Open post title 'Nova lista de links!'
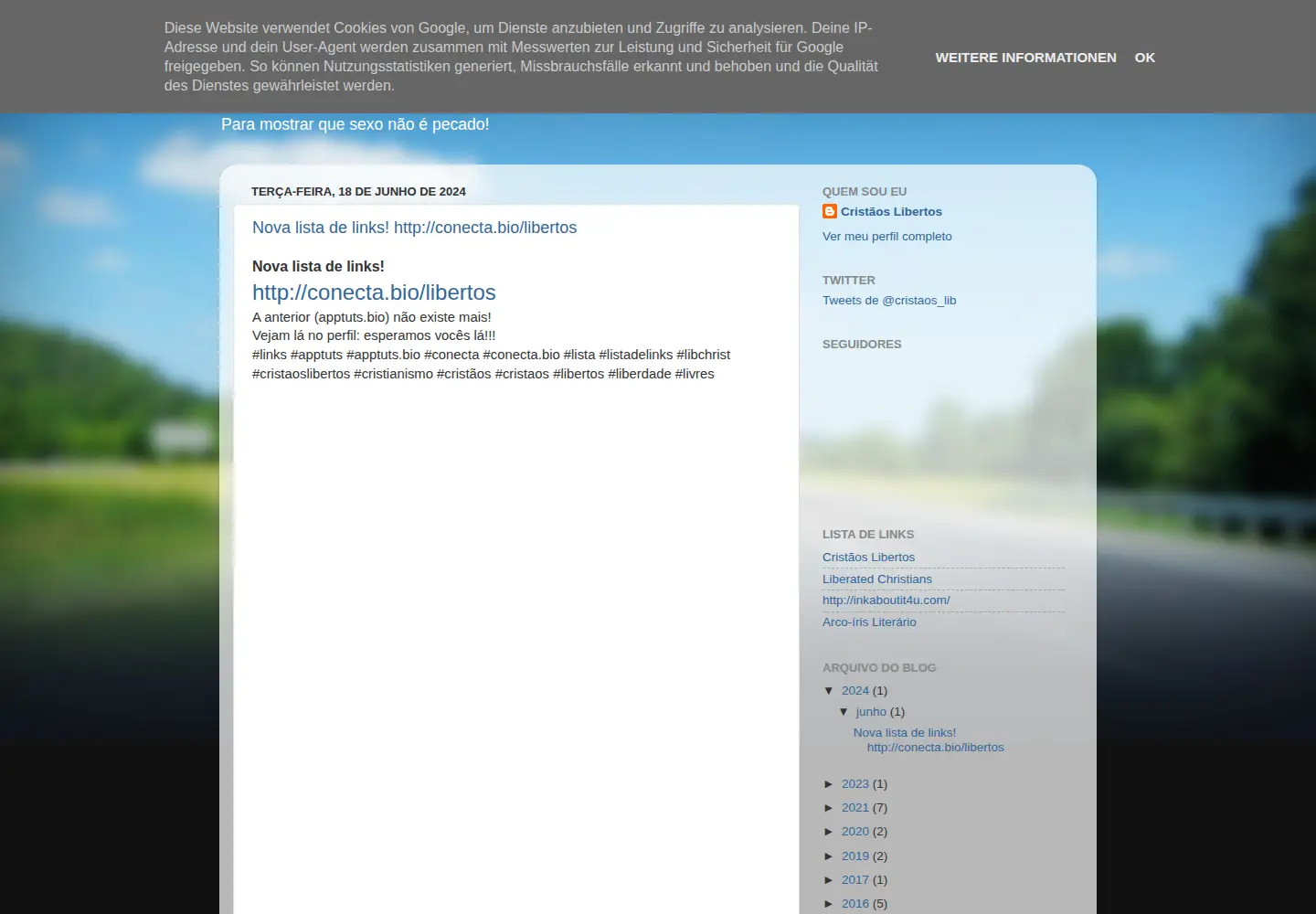Screen dimensions: 1316x914 tap(414, 228)
